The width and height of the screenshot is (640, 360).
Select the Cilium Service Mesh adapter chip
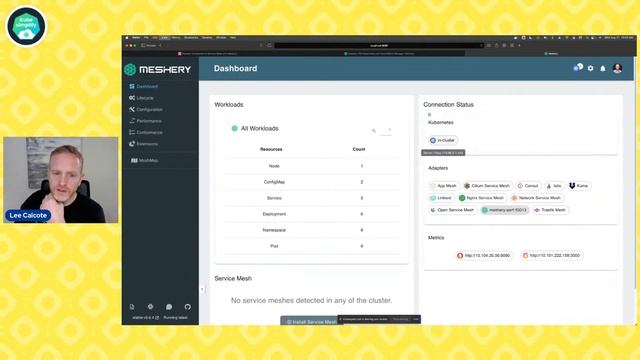(x=487, y=186)
